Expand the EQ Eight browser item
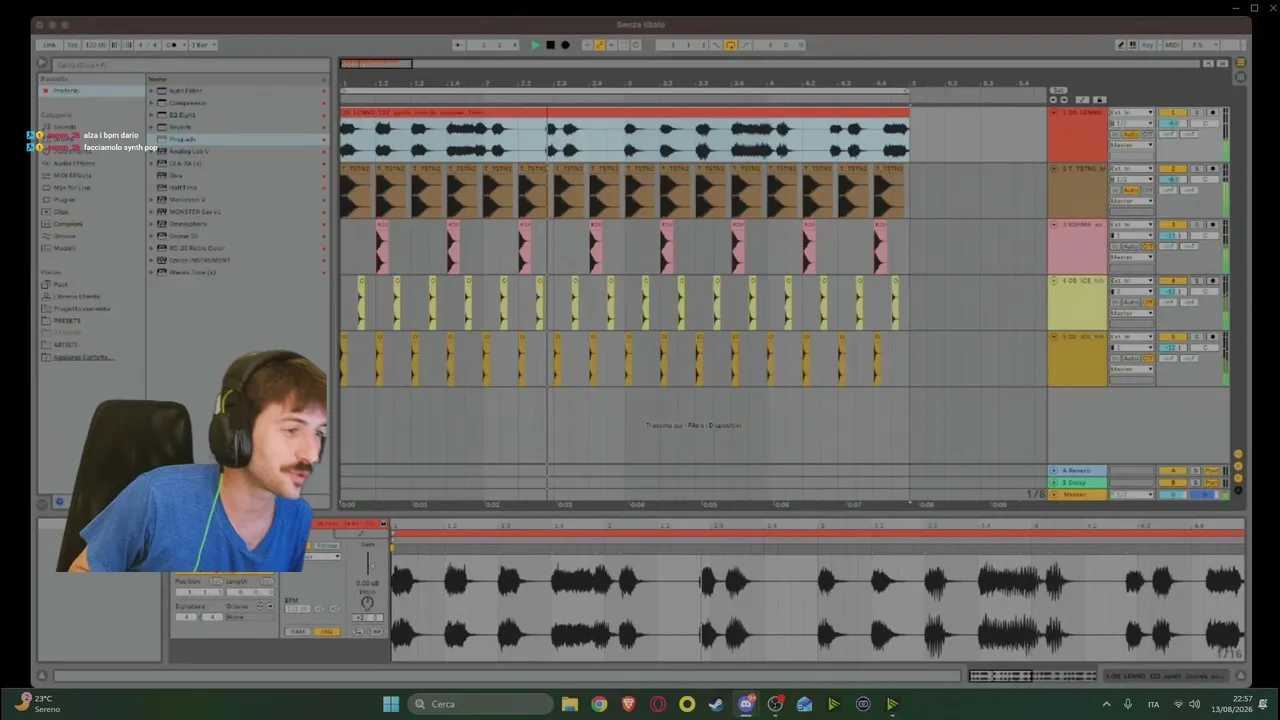Screen dimensions: 1280x720 (152, 115)
